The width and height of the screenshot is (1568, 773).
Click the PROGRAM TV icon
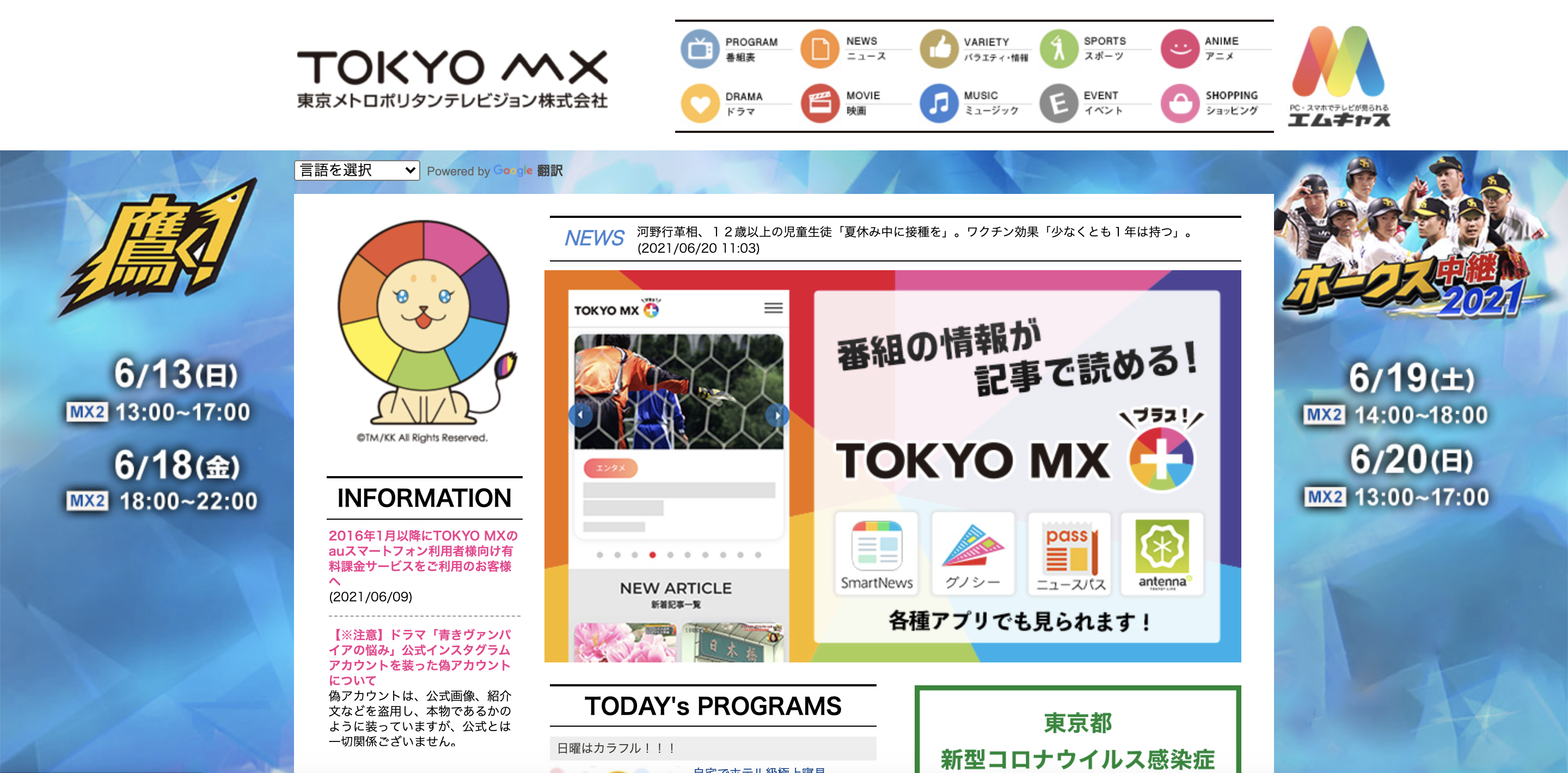coord(700,48)
